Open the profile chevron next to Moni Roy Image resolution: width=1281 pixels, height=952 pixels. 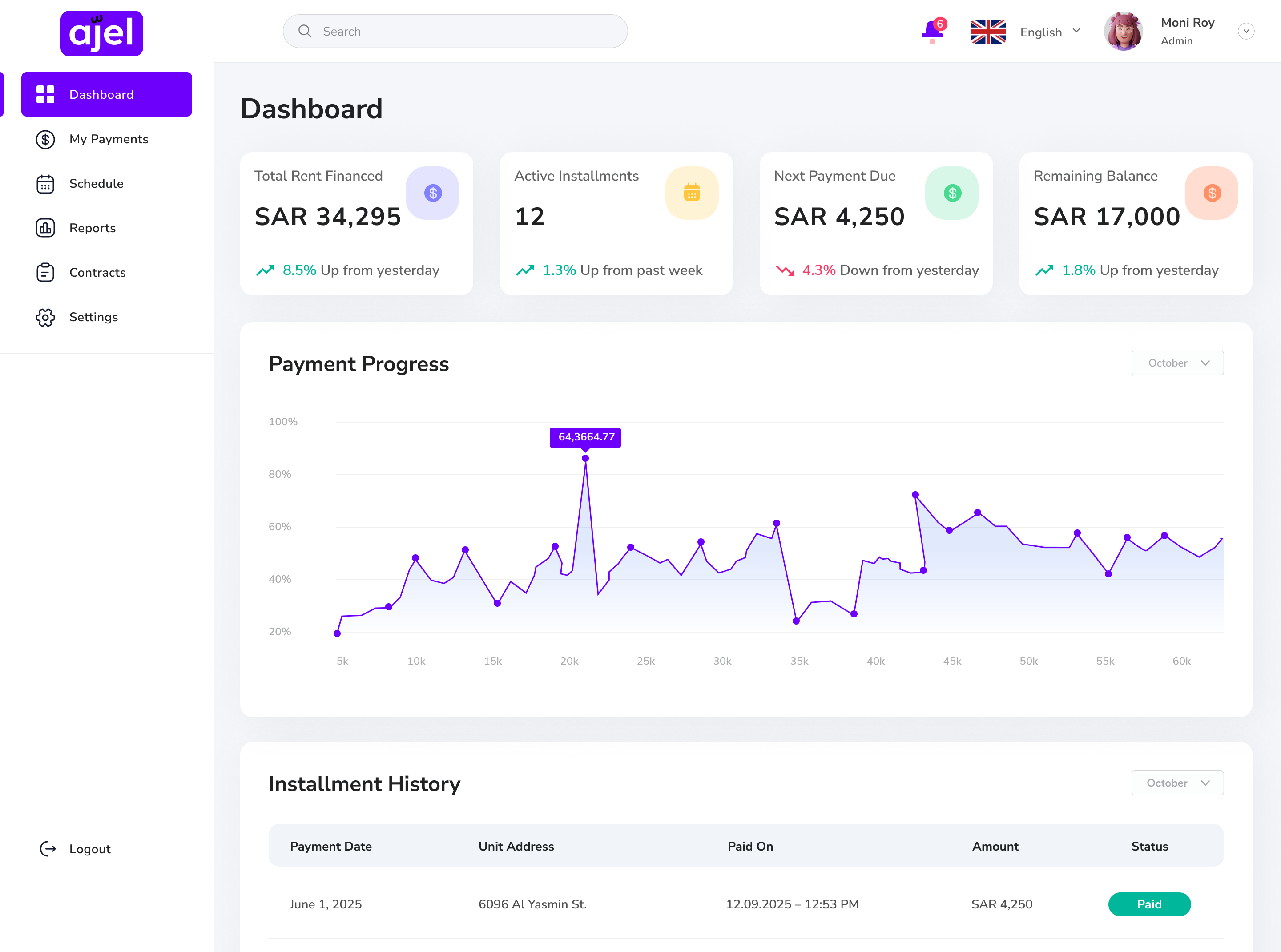[1246, 31]
